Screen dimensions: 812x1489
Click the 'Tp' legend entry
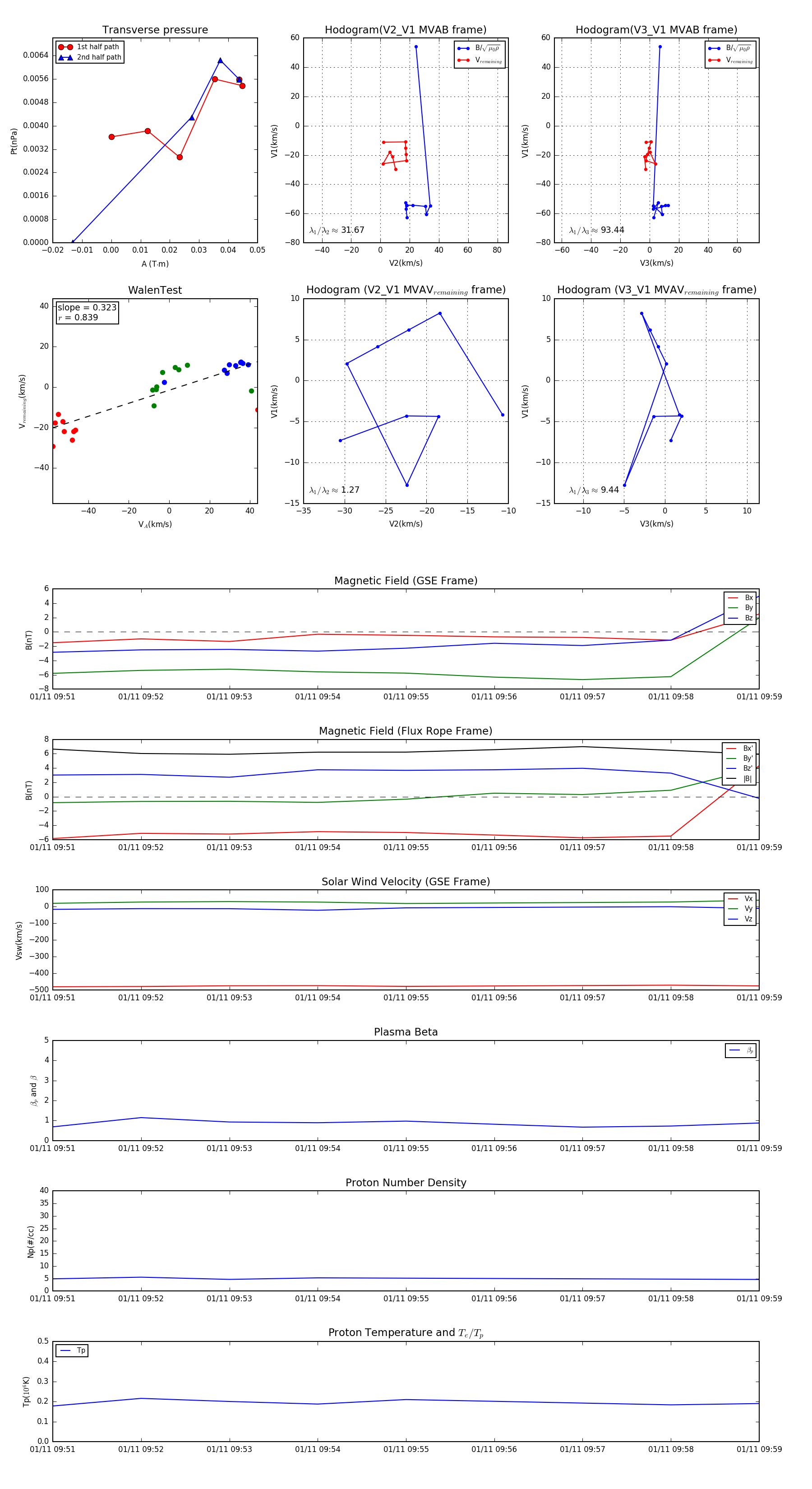point(72,1350)
